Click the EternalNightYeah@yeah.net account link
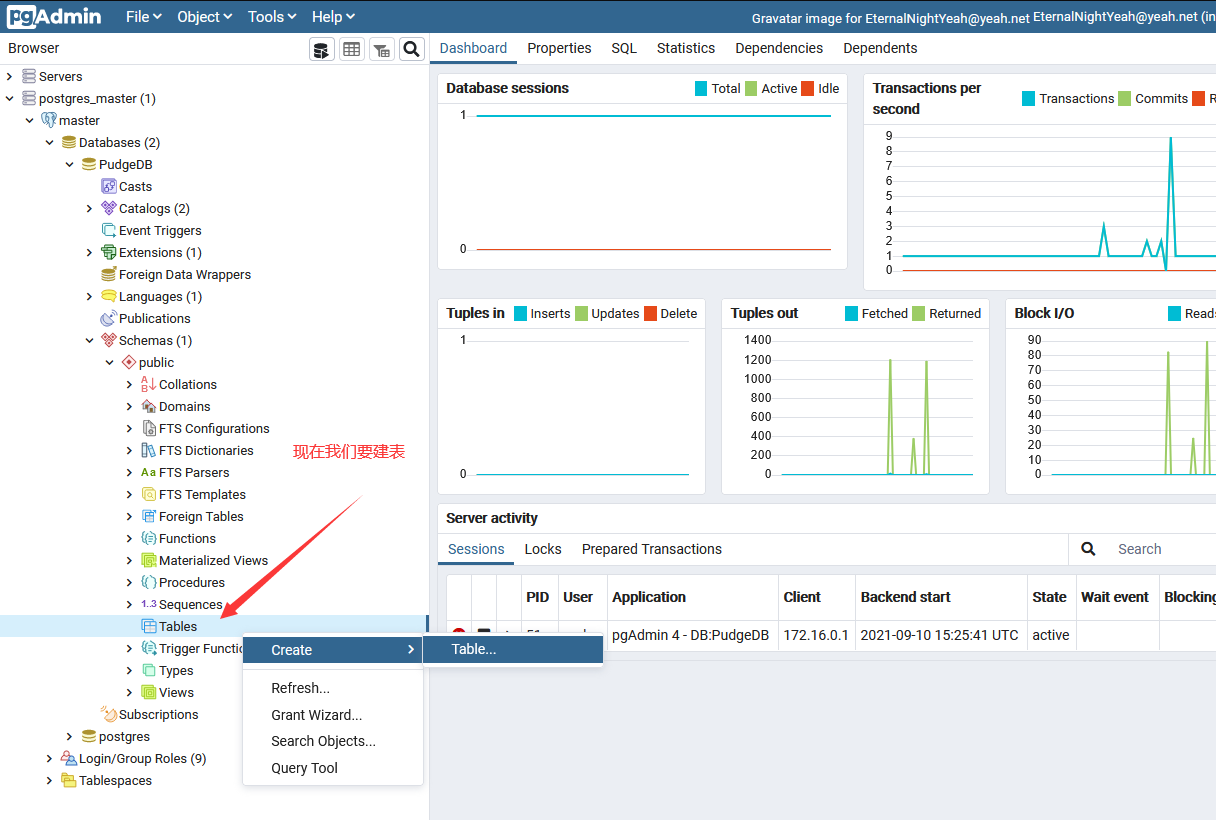 pos(1083,16)
